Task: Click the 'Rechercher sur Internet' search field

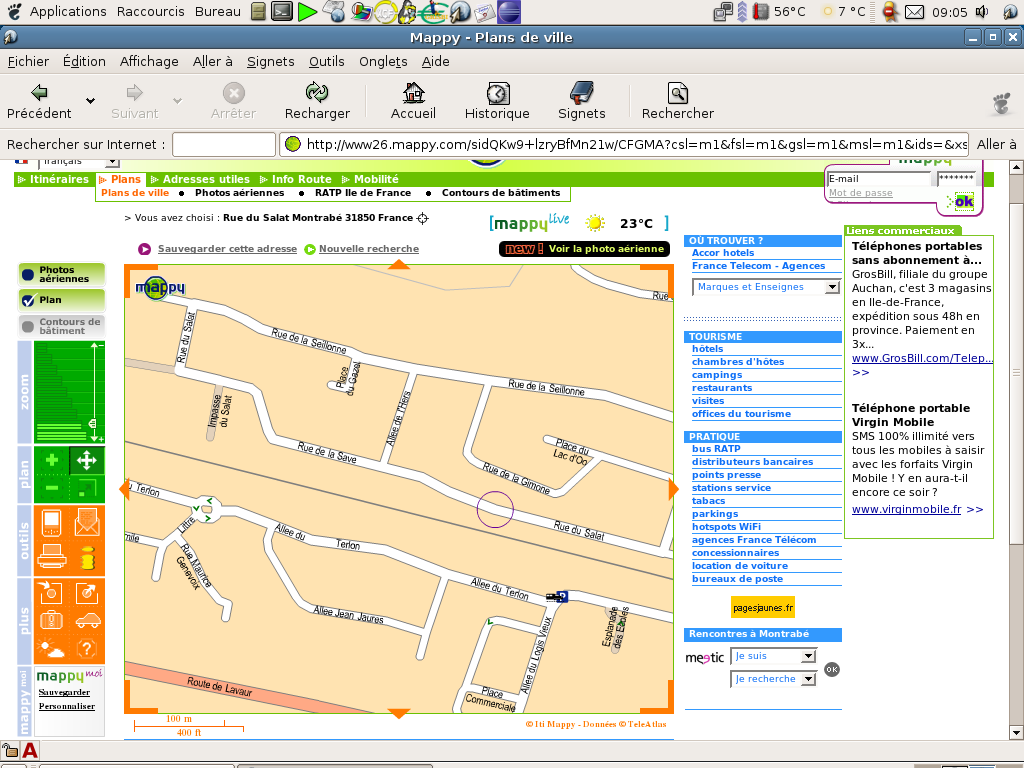Action: coord(223,144)
